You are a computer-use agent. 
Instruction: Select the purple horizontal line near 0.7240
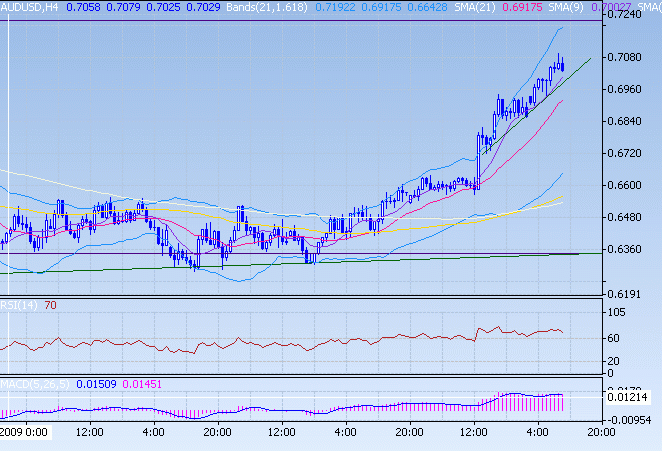click(x=300, y=21)
